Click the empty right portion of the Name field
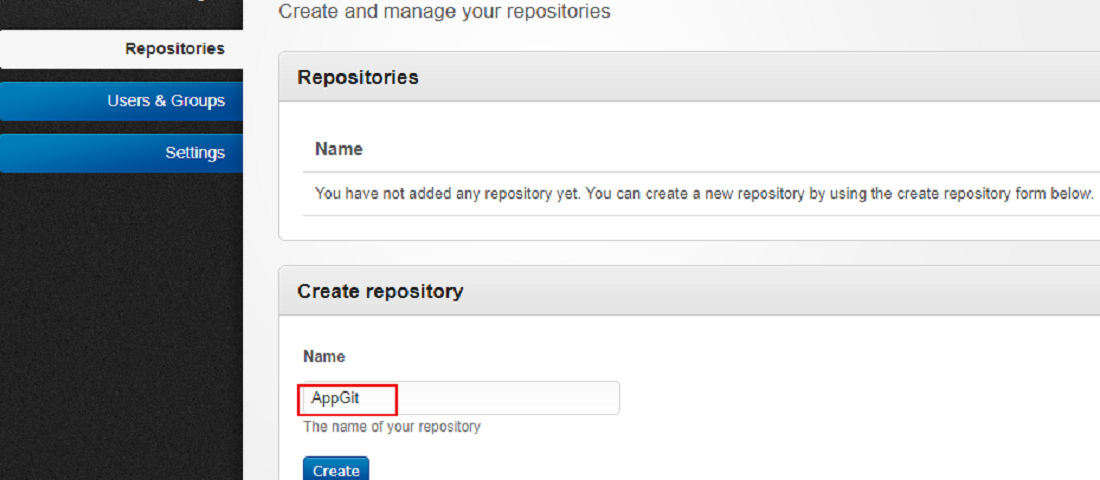The image size is (1100, 480). [520, 398]
